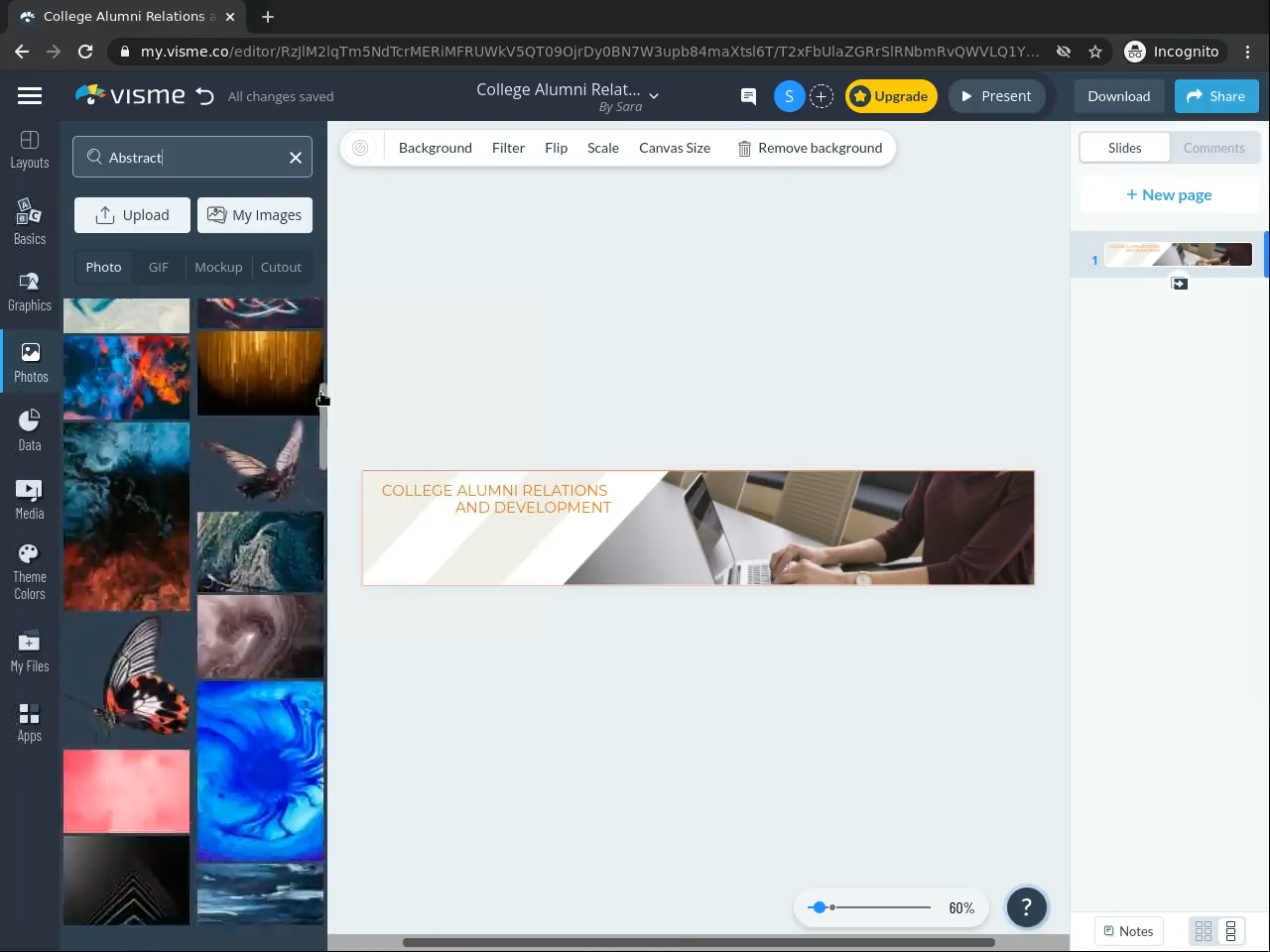Undo the last change

click(x=204, y=96)
